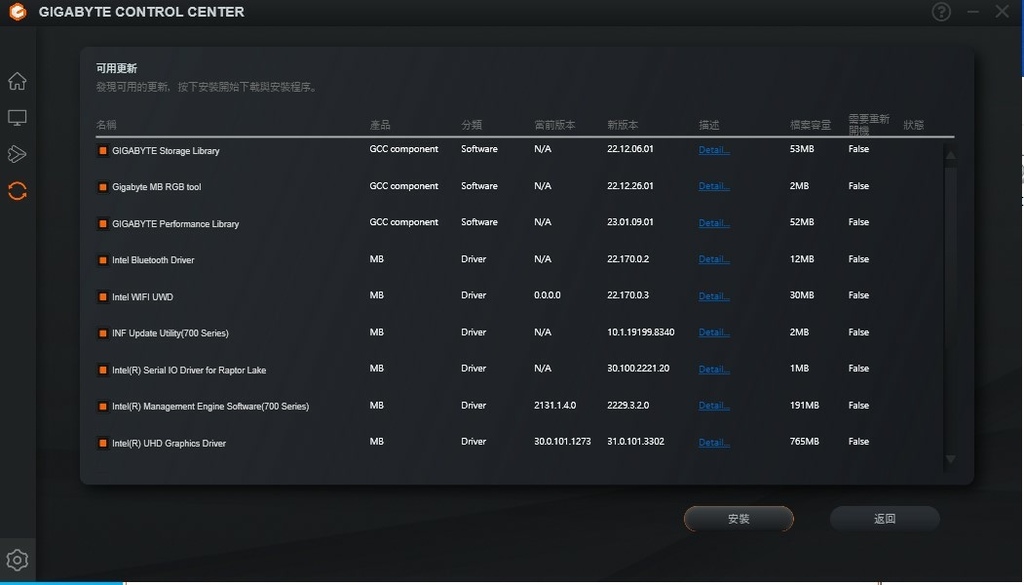The height and width of the screenshot is (585, 1024).
Task: Click the scroll down arrow of the update list
Action: coord(950,460)
